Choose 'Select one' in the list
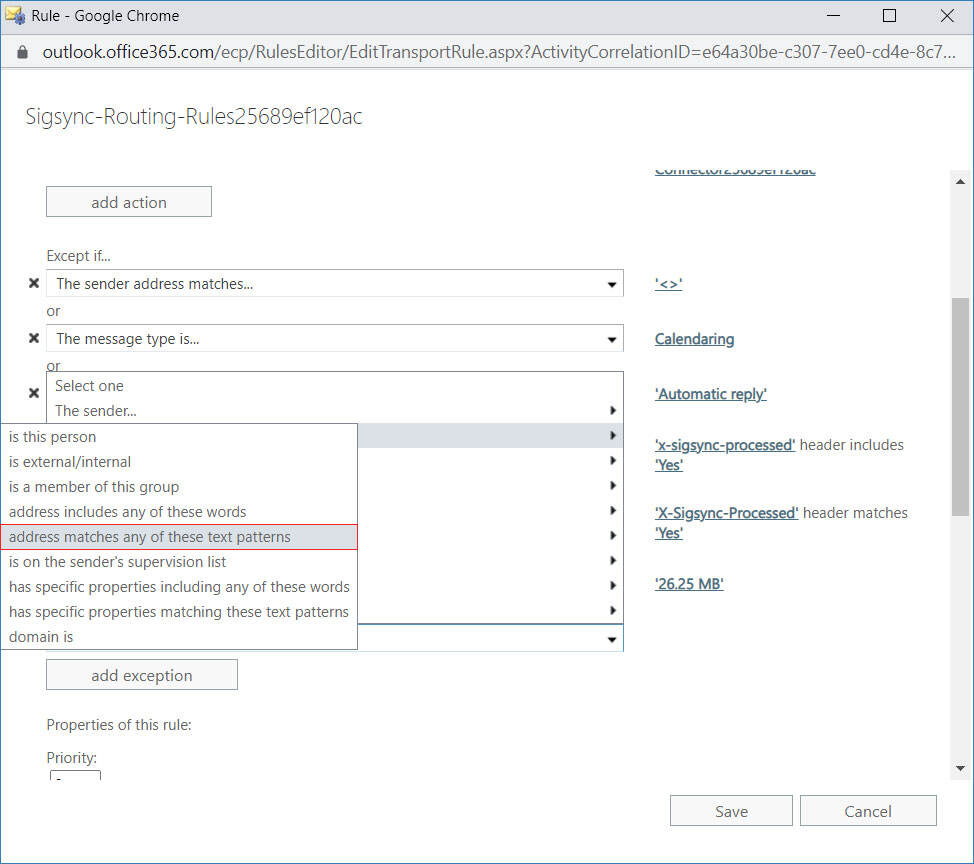Image resolution: width=974 pixels, height=864 pixels. click(90, 386)
